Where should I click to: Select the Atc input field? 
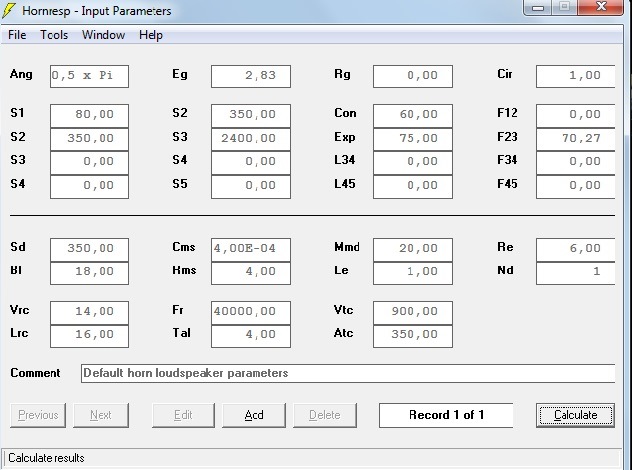(x=413, y=336)
